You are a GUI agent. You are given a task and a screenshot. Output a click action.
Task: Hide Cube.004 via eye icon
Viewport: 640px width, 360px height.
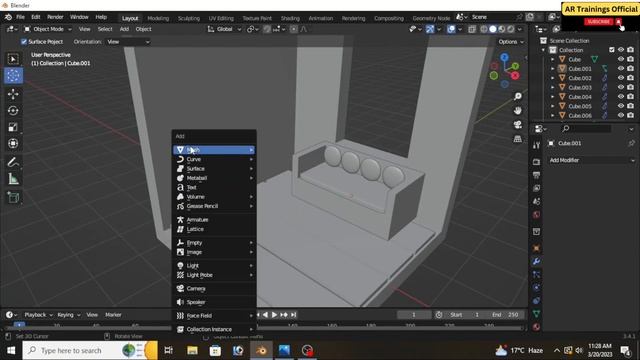(x=621, y=97)
